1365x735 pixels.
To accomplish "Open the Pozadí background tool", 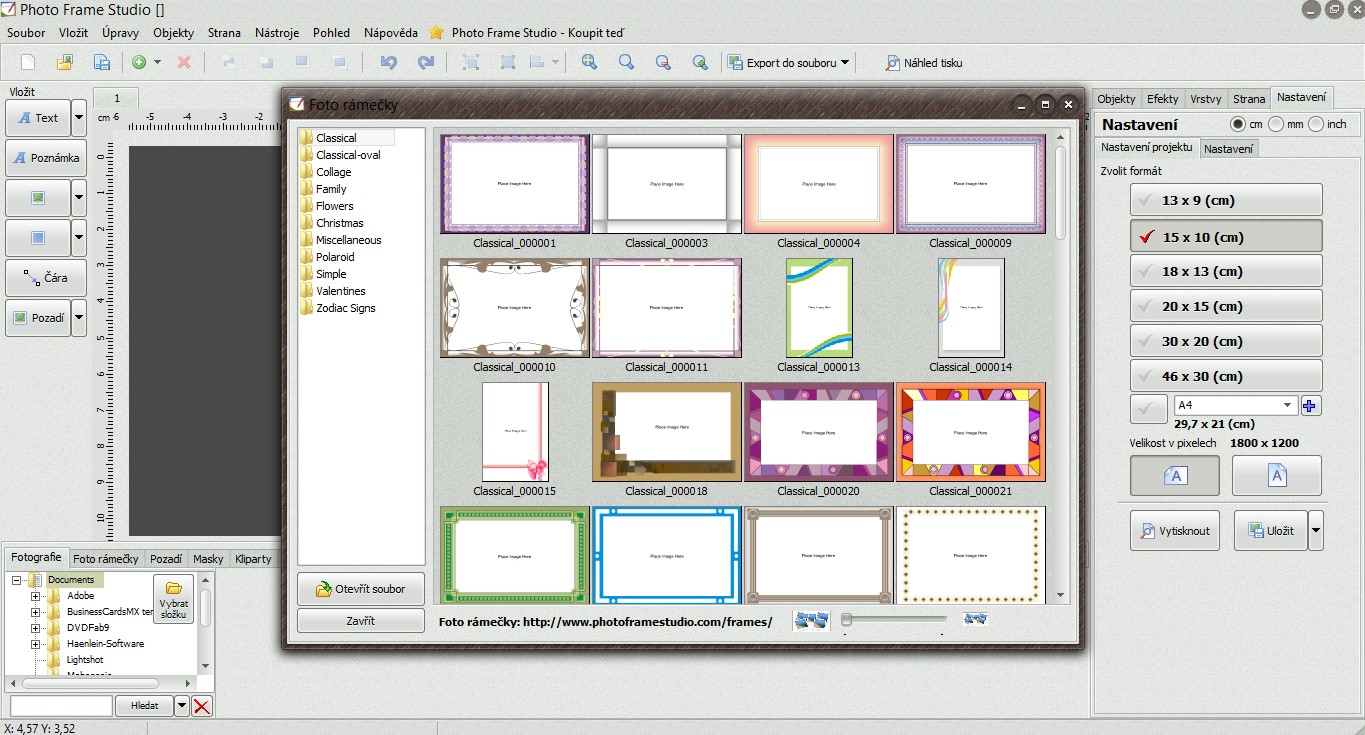I will [x=40, y=317].
